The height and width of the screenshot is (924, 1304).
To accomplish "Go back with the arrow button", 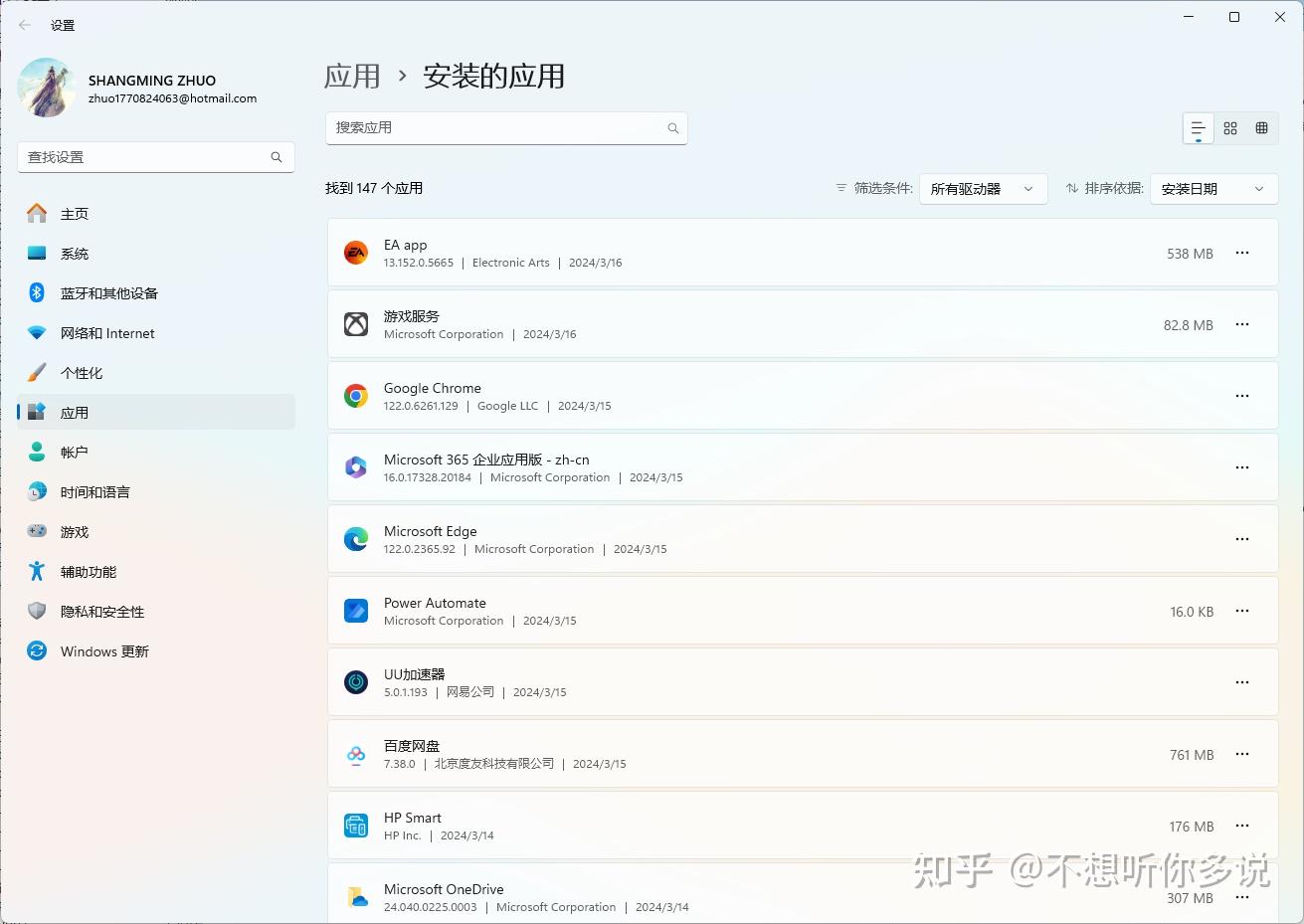I will [25, 25].
